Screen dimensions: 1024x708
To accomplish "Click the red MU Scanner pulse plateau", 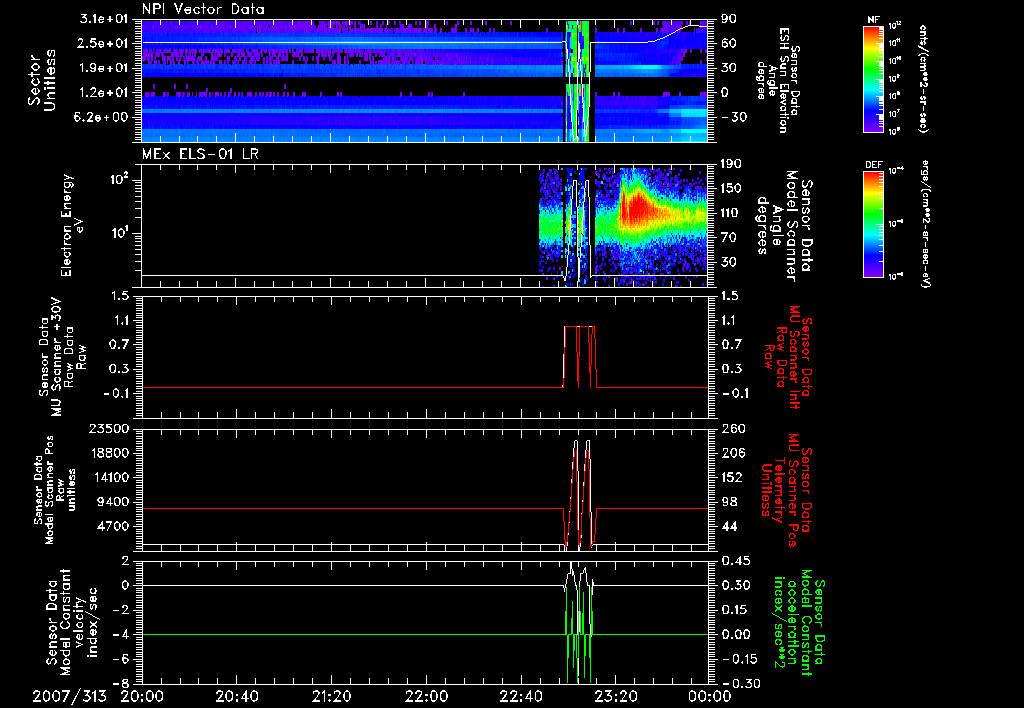I will pos(579,327).
